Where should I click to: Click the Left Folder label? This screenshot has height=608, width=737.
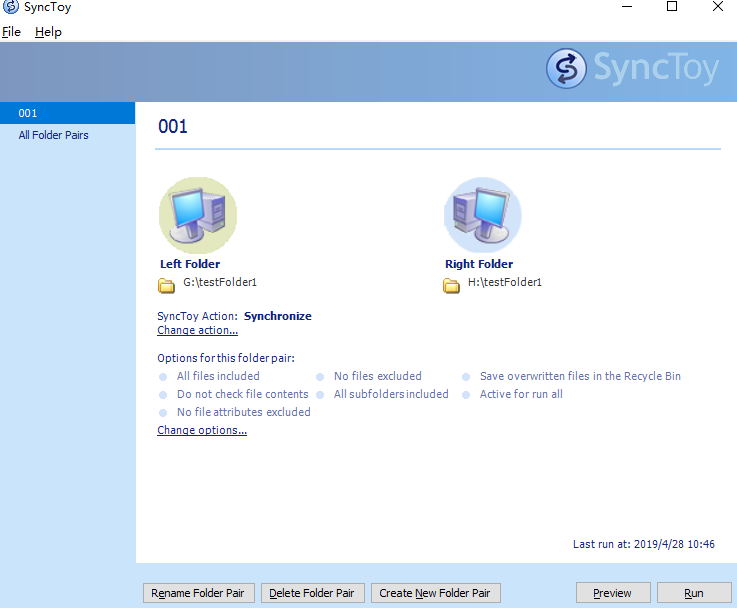tap(190, 264)
